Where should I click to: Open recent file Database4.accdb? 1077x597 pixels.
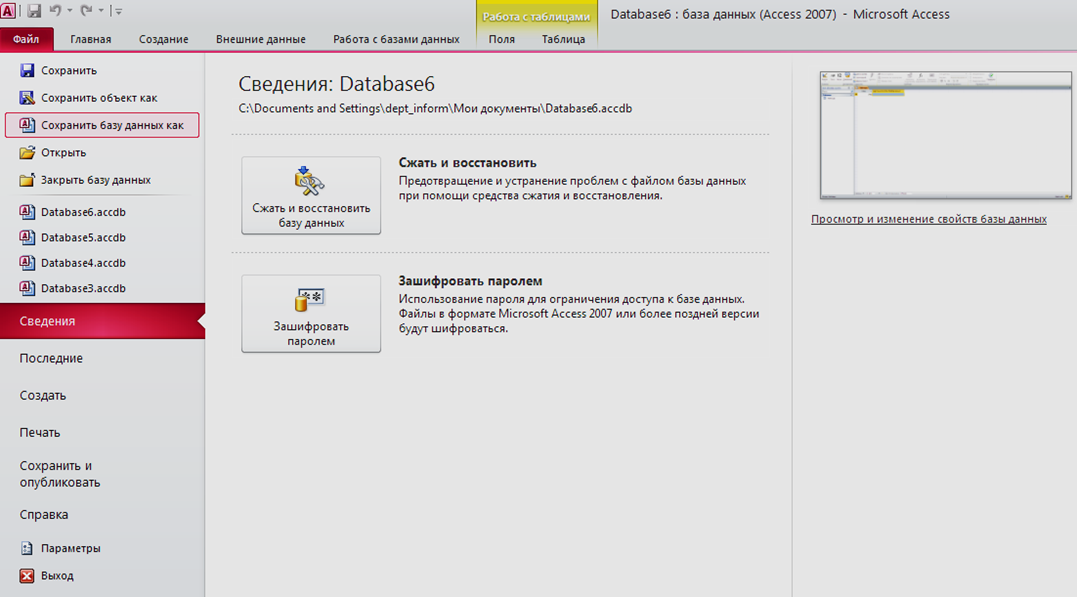82,262
